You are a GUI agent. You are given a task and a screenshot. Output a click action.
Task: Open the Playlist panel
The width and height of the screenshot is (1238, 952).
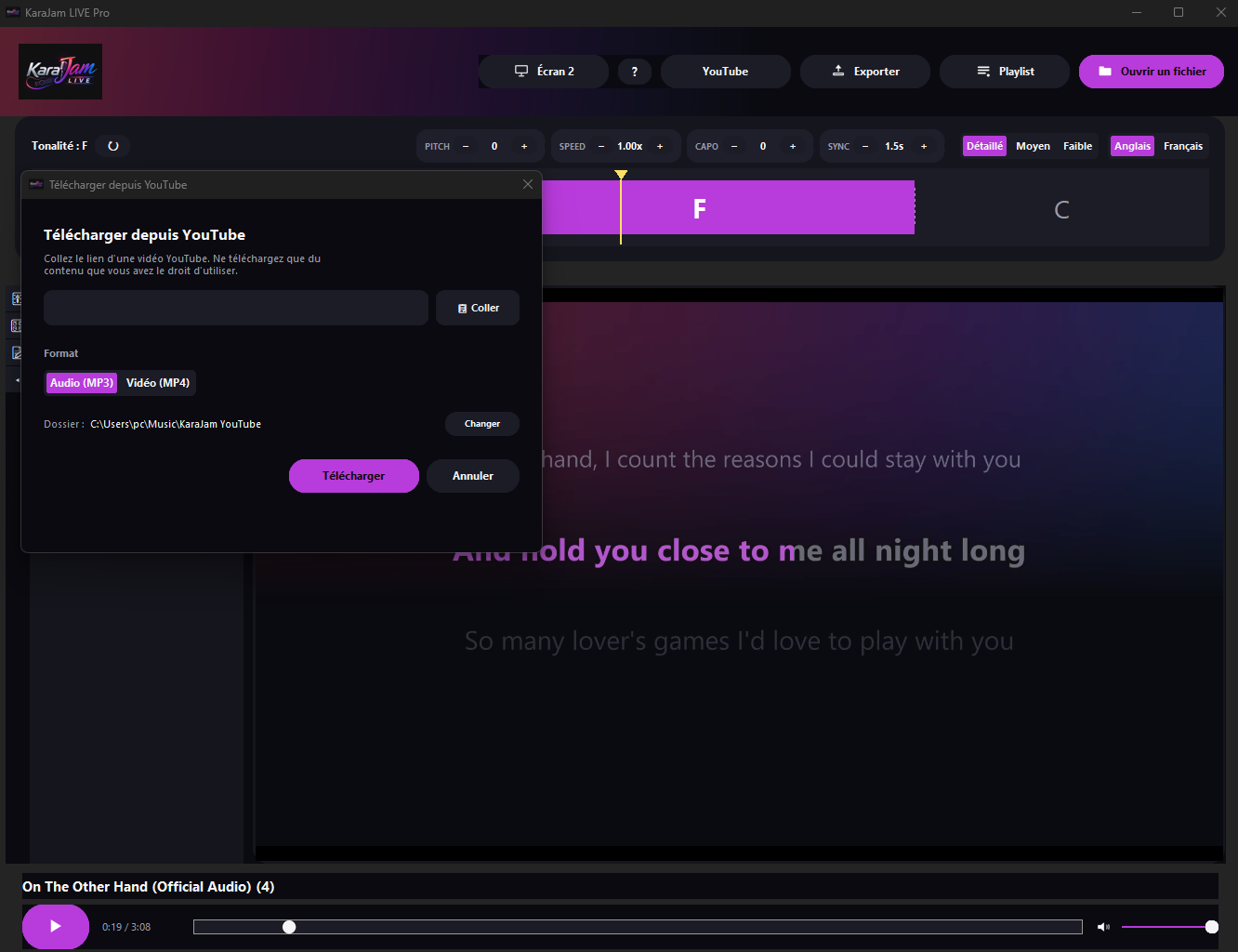point(1005,72)
